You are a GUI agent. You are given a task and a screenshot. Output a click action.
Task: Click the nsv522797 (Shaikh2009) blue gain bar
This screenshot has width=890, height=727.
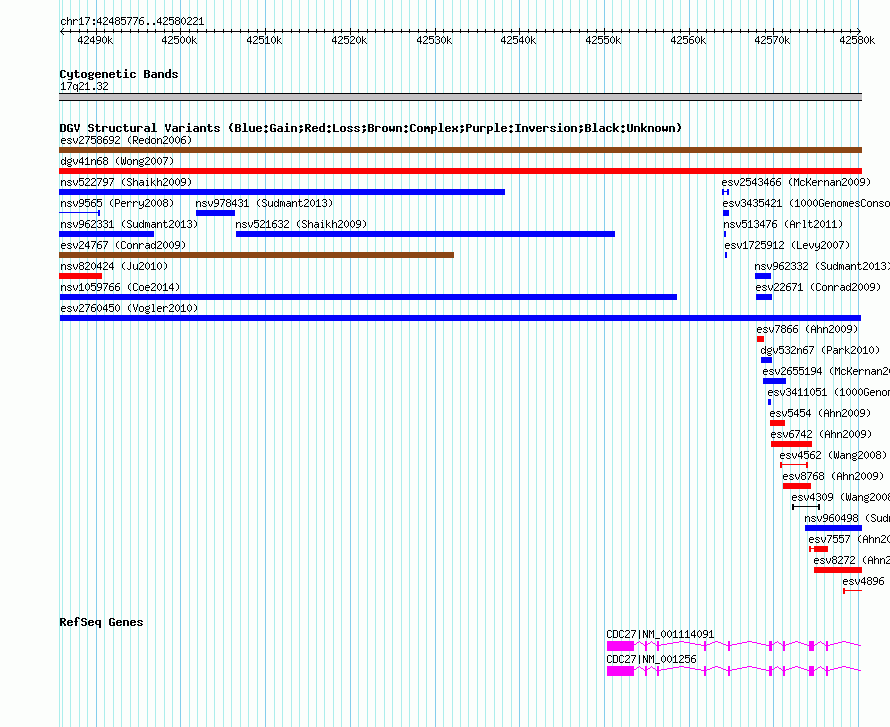click(x=282, y=192)
